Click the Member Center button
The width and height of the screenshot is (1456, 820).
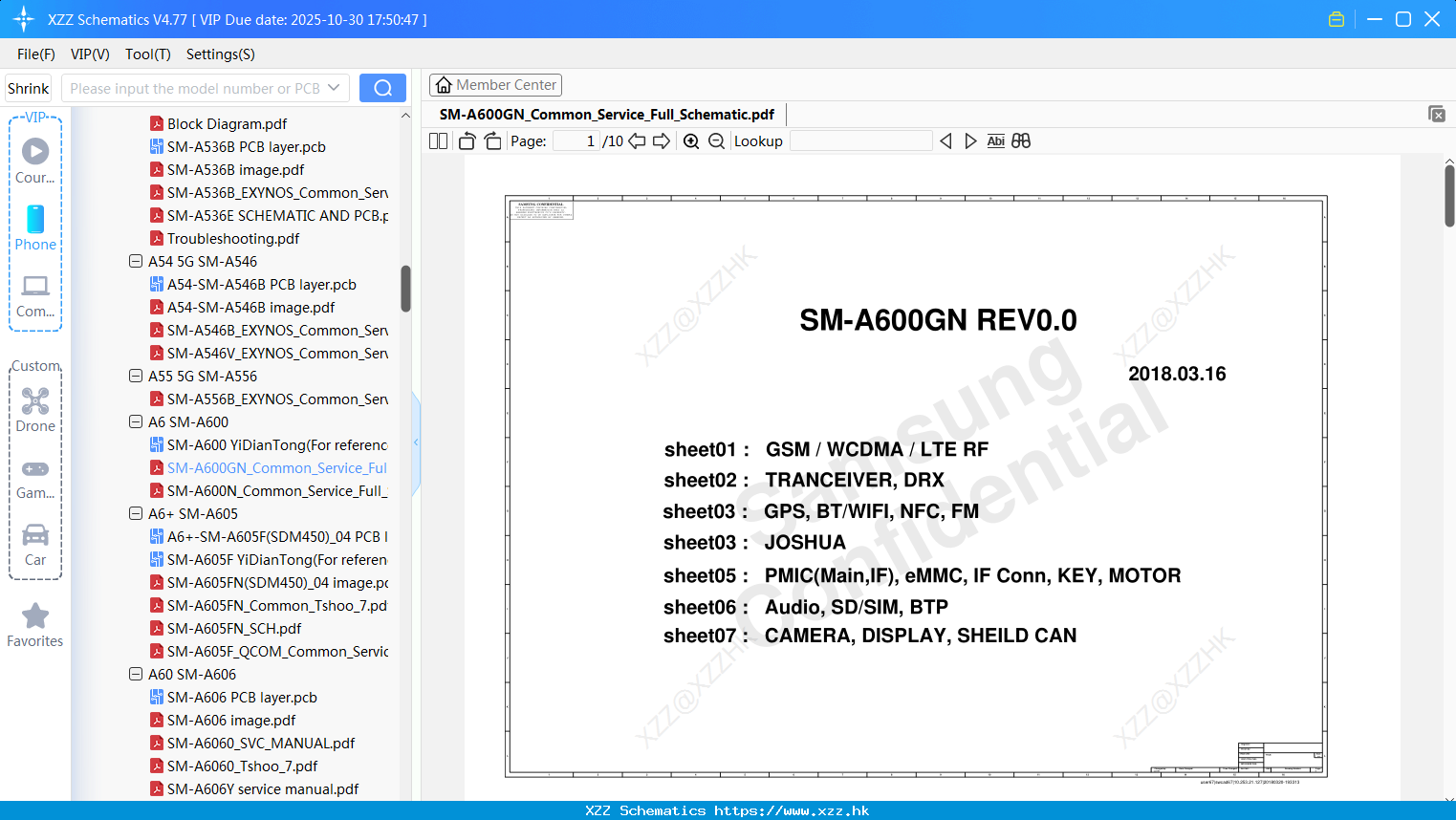pos(495,85)
